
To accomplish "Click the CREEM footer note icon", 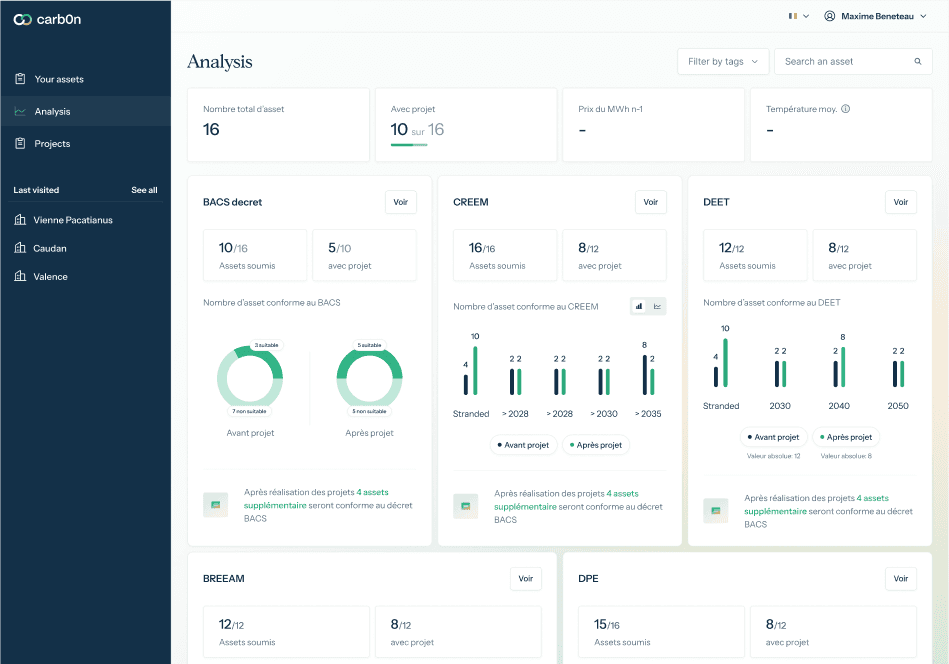I will 465,506.
